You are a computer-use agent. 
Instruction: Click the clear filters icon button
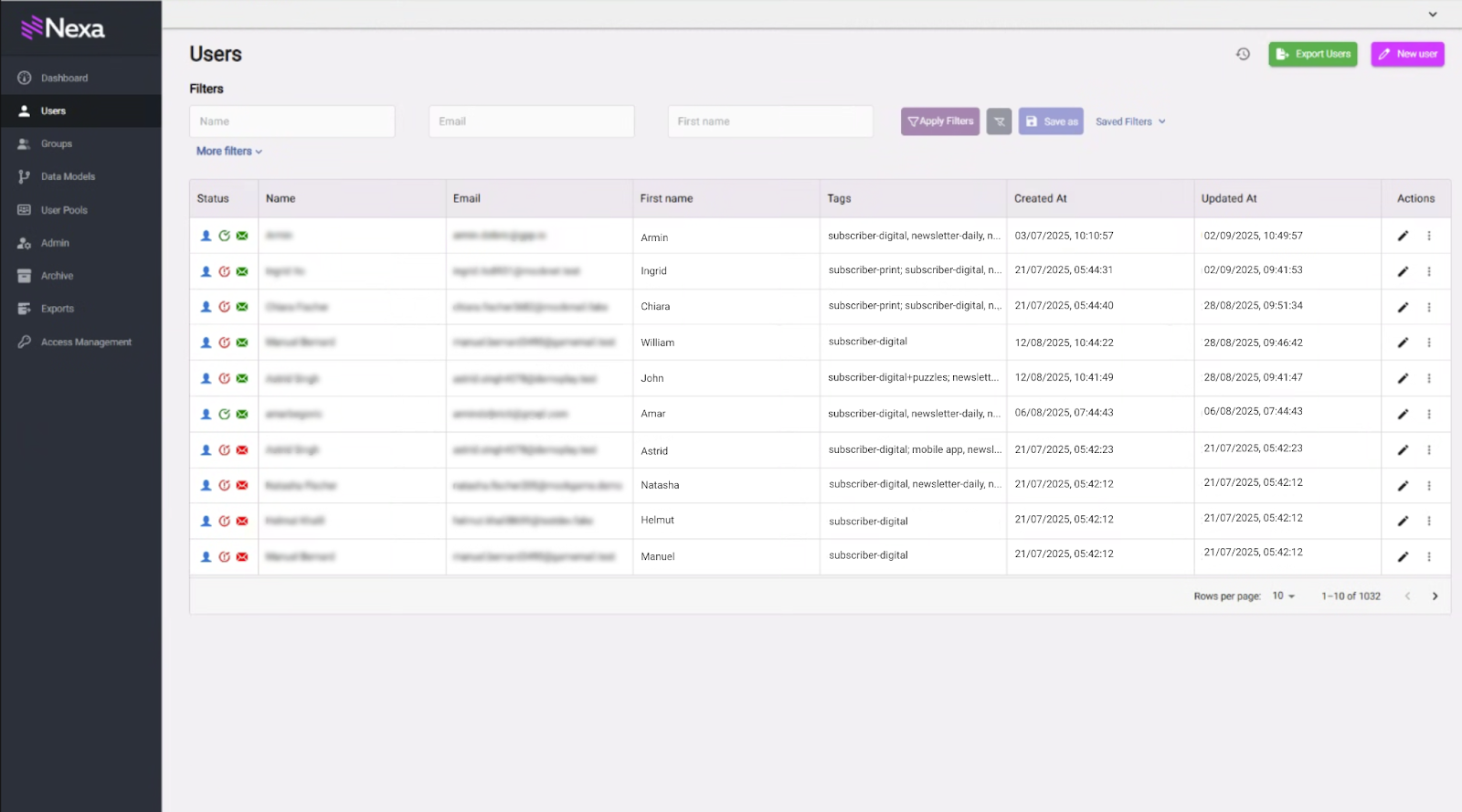pyautogui.click(x=999, y=121)
